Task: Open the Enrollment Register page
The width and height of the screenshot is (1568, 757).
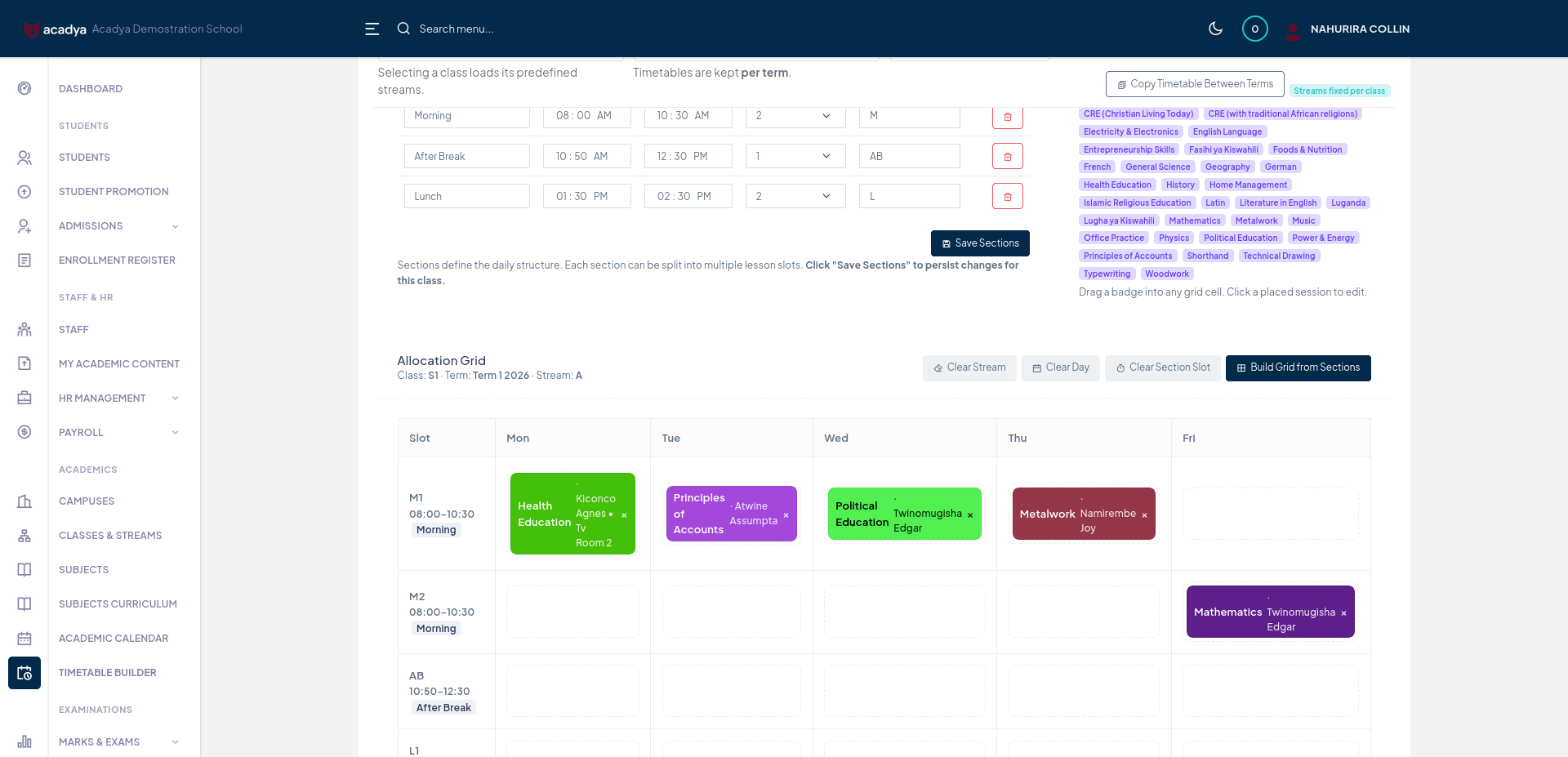Action: click(117, 260)
